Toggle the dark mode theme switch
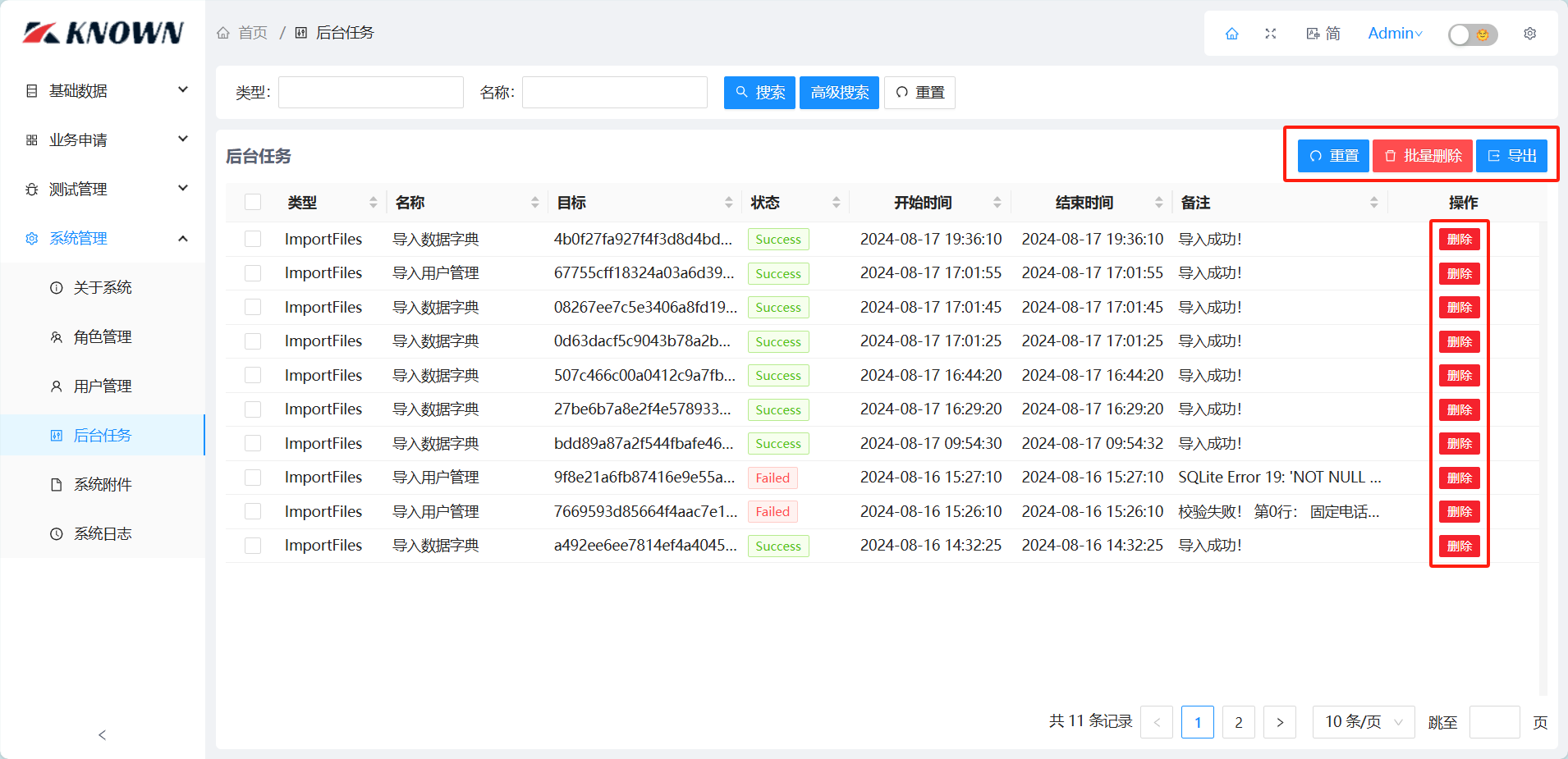Screen dimensions: 1568x759 [x=1473, y=34]
